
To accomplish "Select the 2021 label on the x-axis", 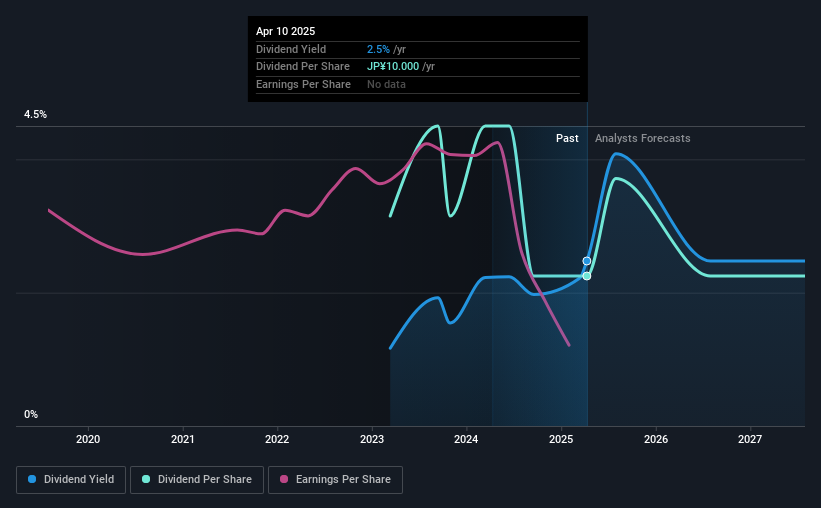I will tap(183, 439).
